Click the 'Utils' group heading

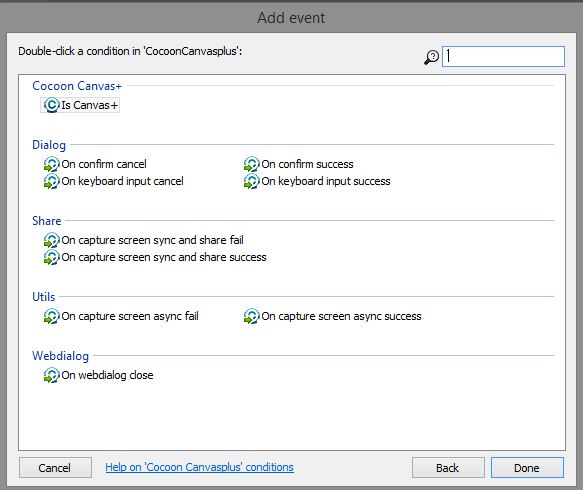click(44, 297)
